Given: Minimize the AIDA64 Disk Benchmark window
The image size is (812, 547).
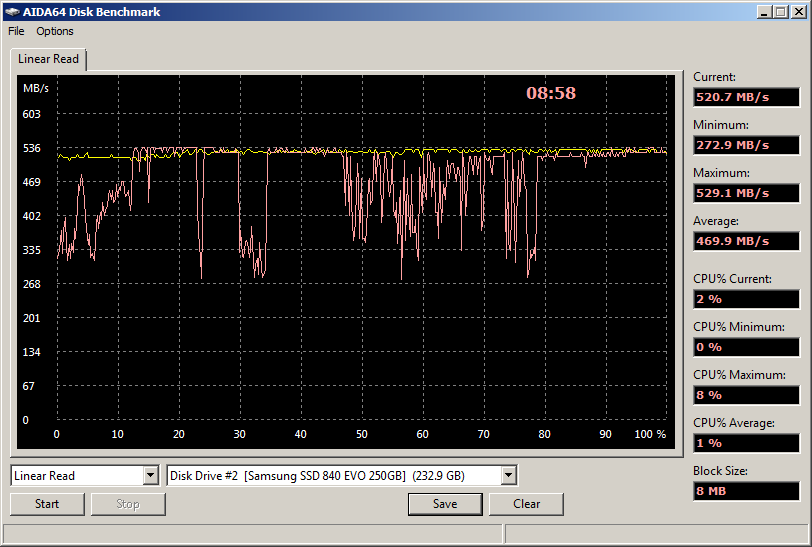Looking at the screenshot, I should coord(764,12).
